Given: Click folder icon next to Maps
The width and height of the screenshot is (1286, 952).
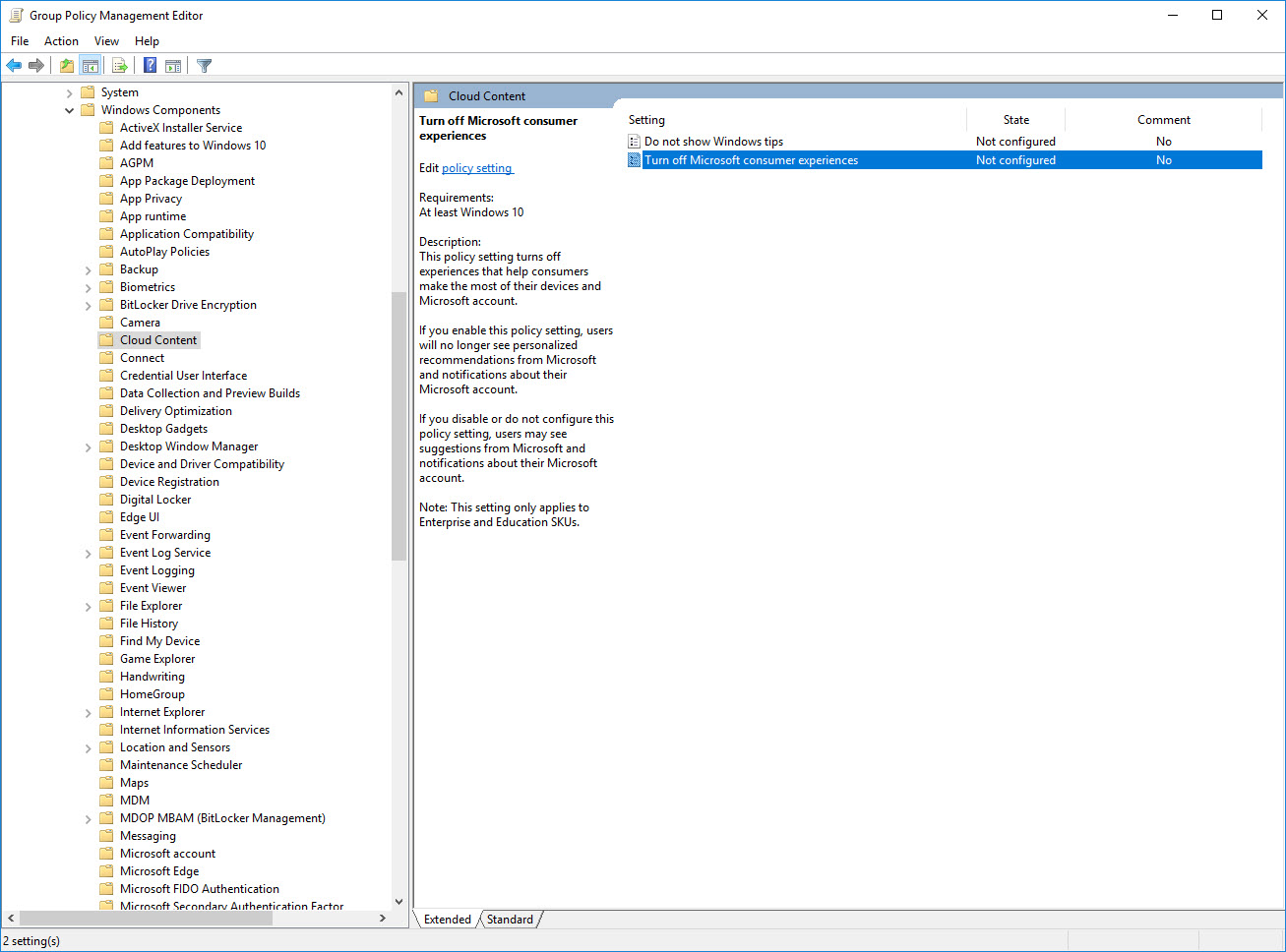Looking at the screenshot, I should pos(107,783).
